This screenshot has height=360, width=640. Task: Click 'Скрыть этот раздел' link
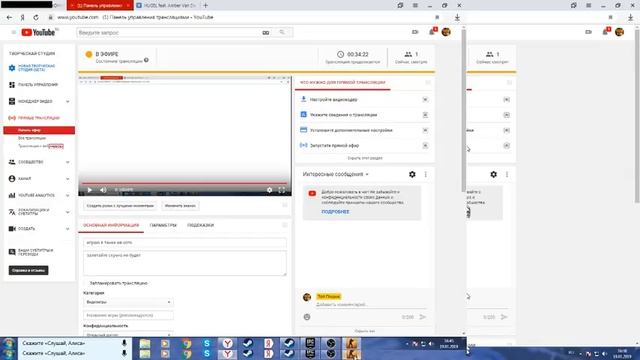365,158
